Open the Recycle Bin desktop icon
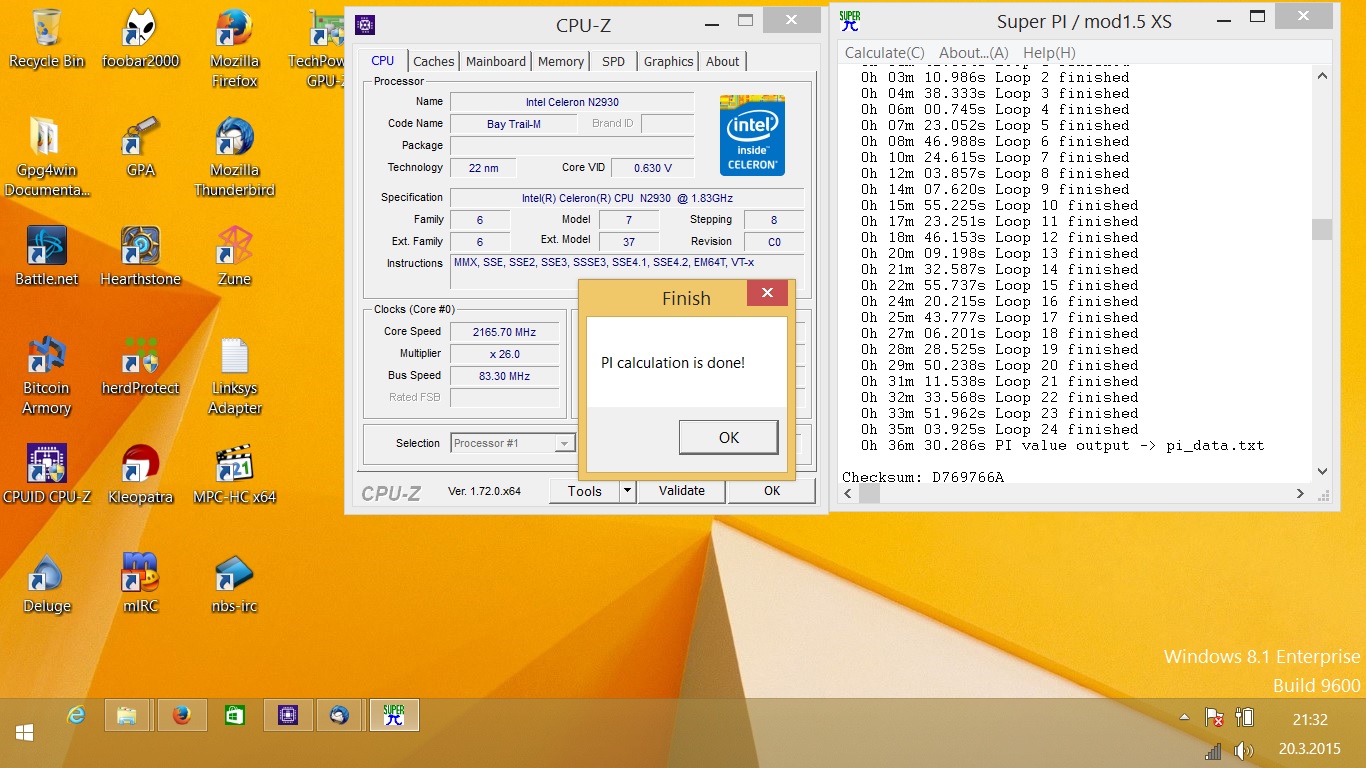 tap(46, 40)
